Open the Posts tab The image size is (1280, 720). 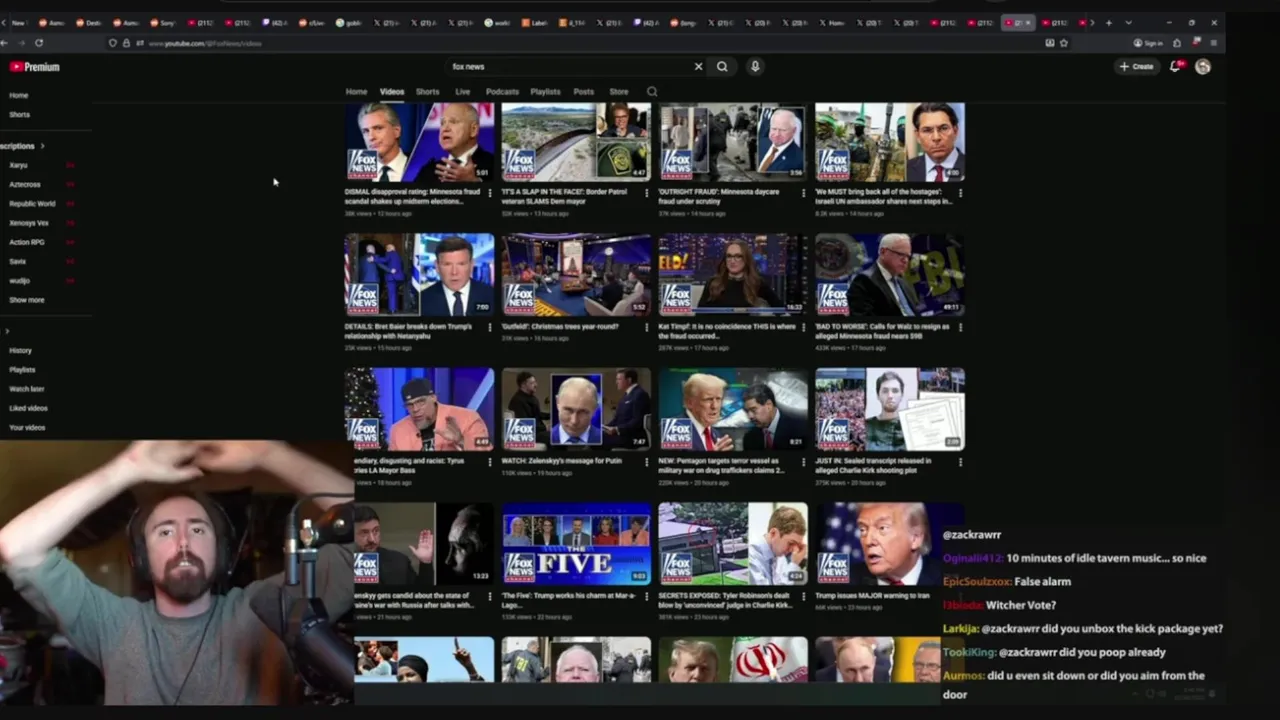(x=584, y=92)
